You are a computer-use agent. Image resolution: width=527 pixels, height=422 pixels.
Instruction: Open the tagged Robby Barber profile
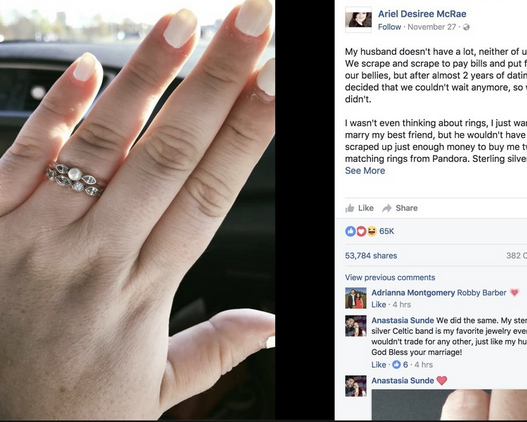[481, 293]
